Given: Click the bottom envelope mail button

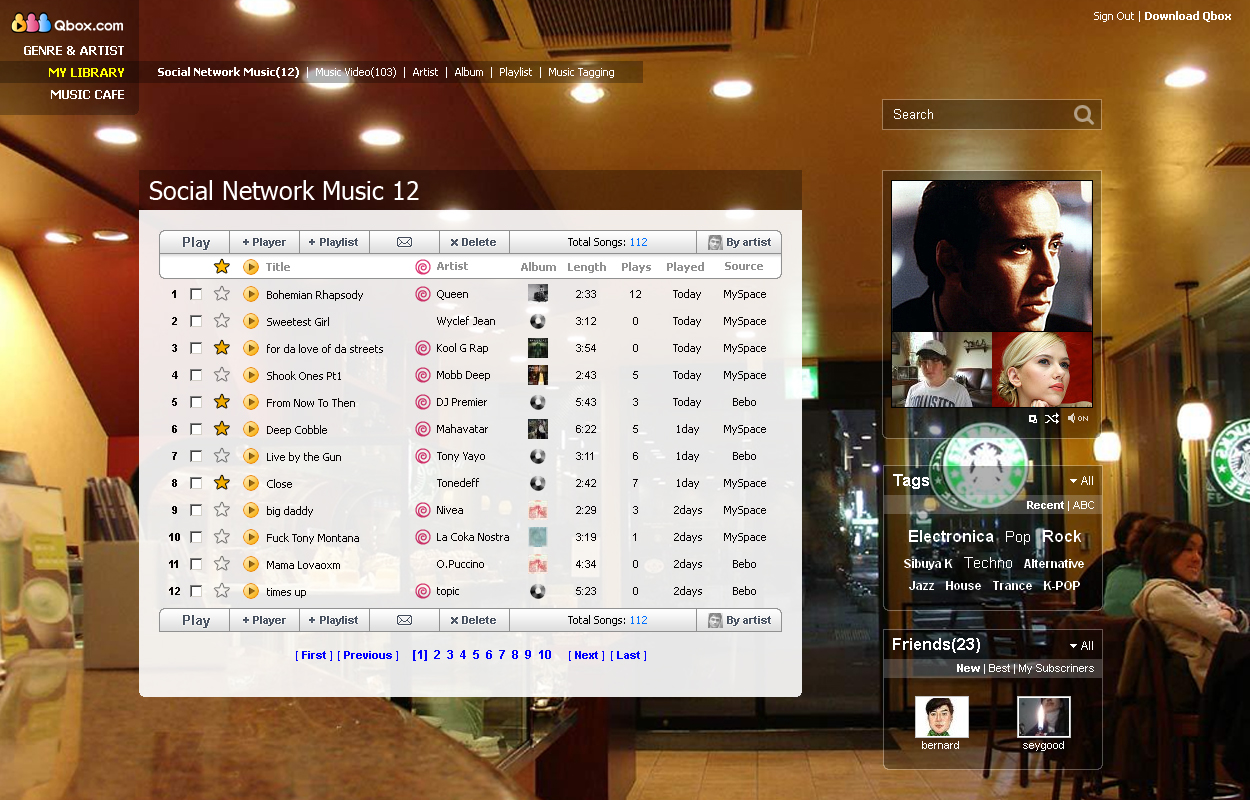Looking at the screenshot, I should tap(404, 620).
